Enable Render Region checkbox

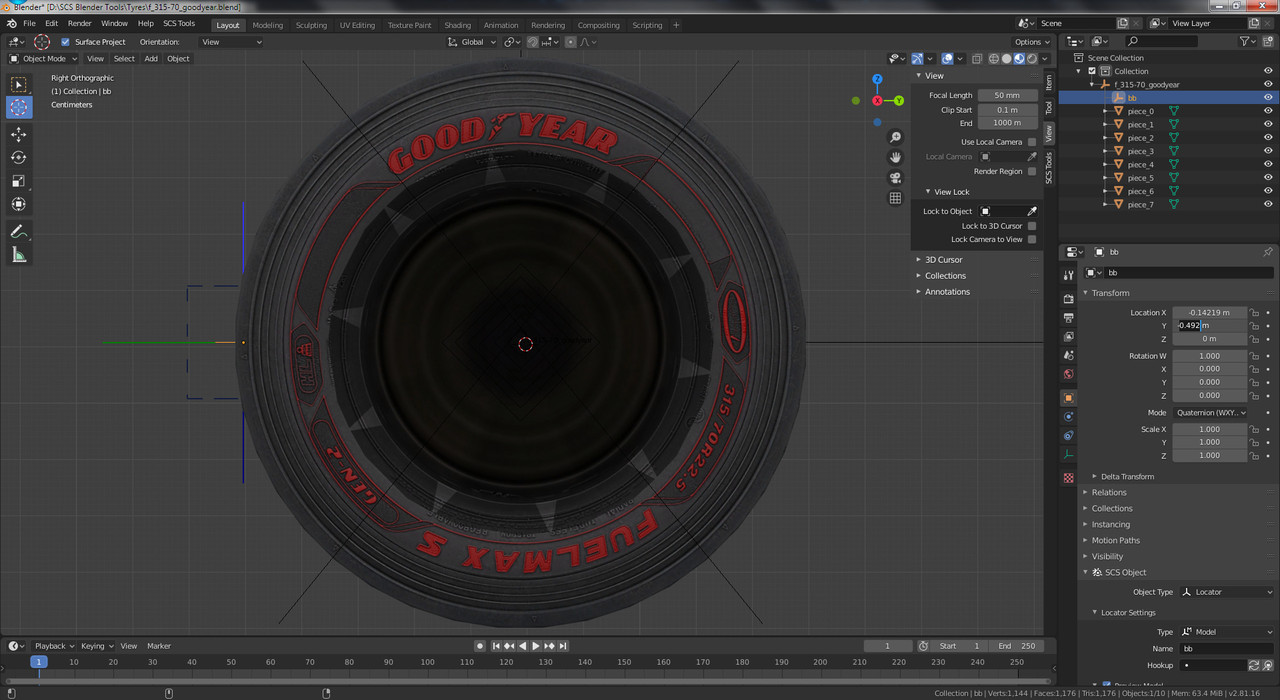pos(1032,171)
